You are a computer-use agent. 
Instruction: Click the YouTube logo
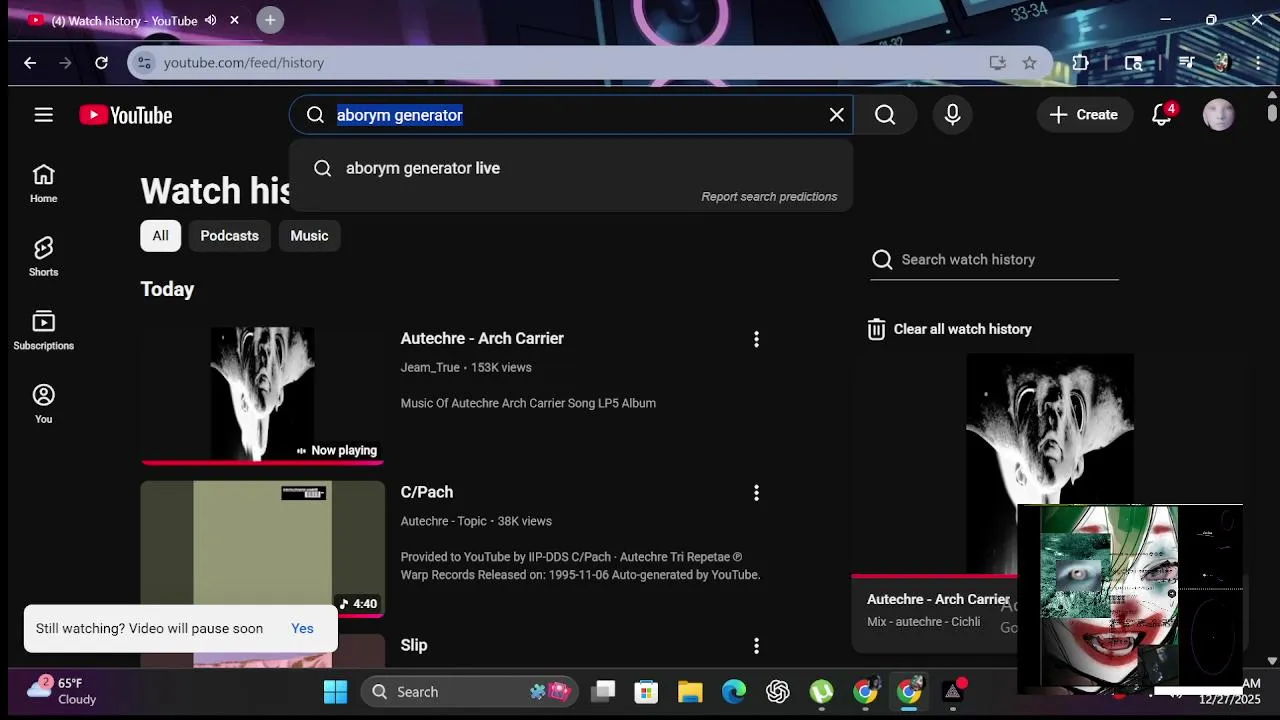click(x=126, y=115)
